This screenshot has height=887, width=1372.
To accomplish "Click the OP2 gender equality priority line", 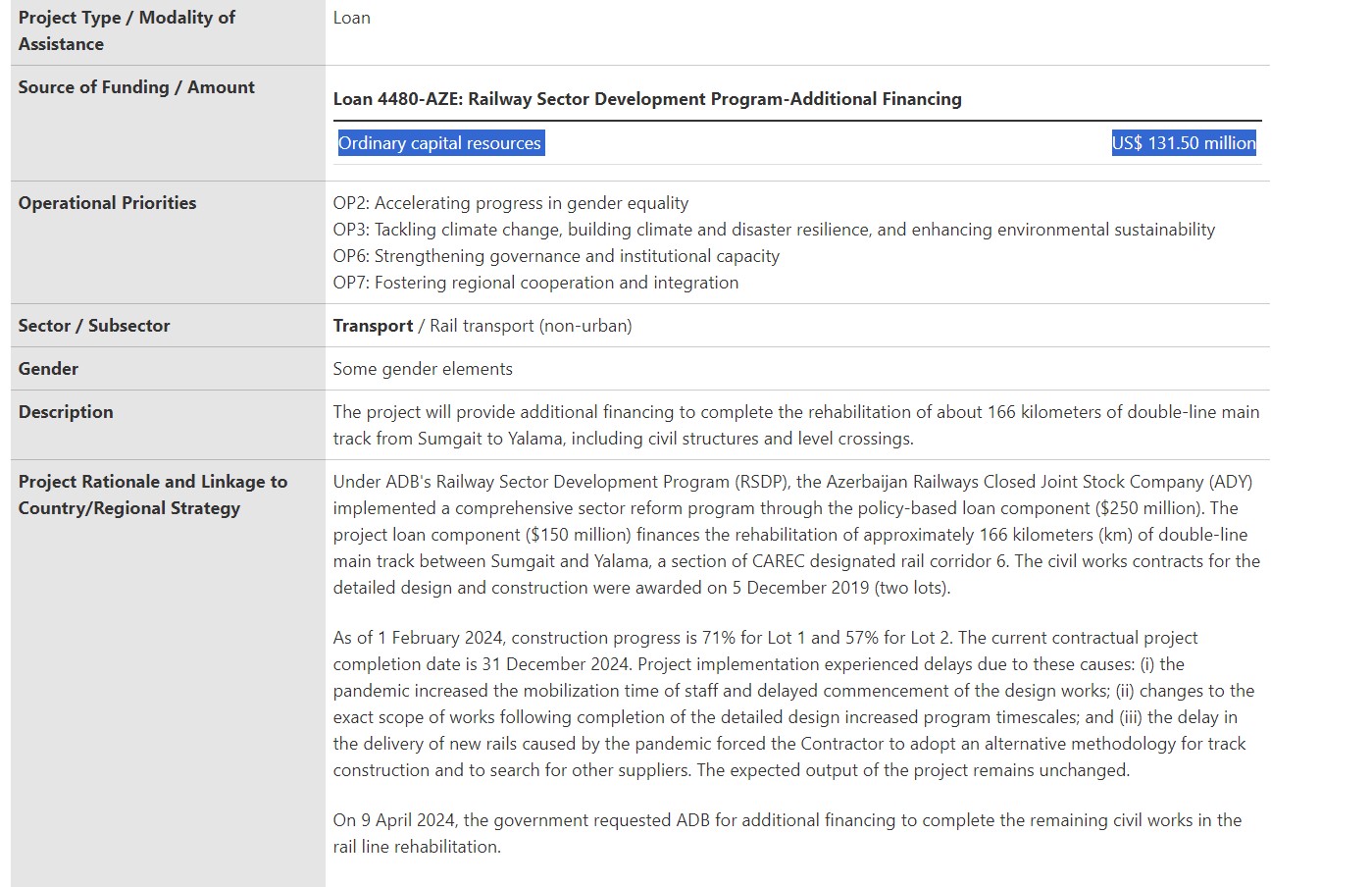I will [510, 203].
